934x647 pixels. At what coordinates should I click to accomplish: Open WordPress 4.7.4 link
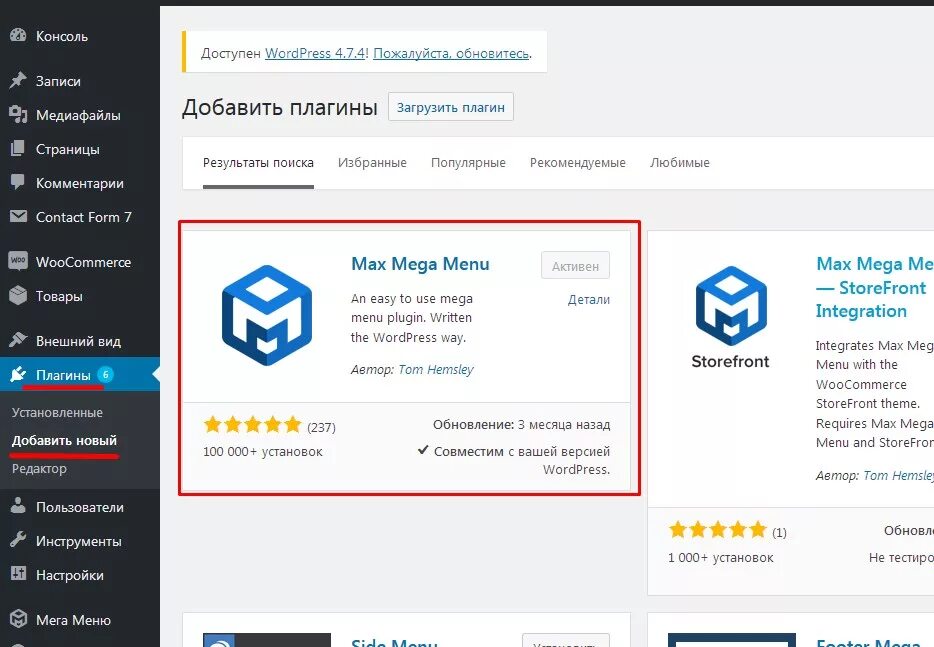(x=315, y=53)
